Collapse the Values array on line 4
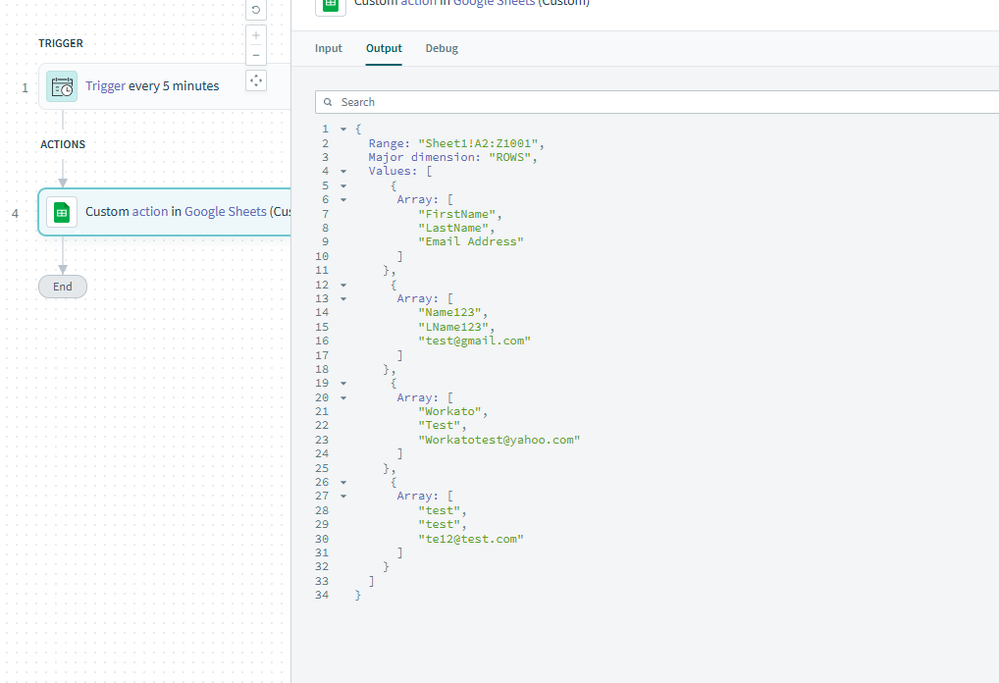 tap(344, 171)
